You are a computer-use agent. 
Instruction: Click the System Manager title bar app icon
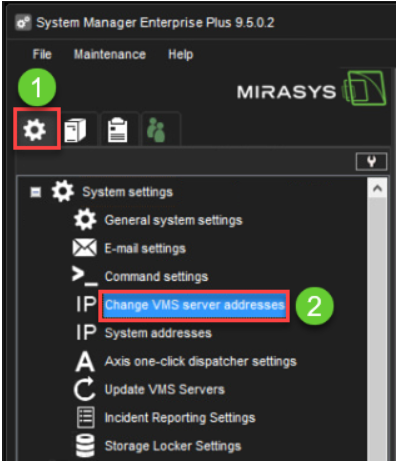[x=23, y=23]
